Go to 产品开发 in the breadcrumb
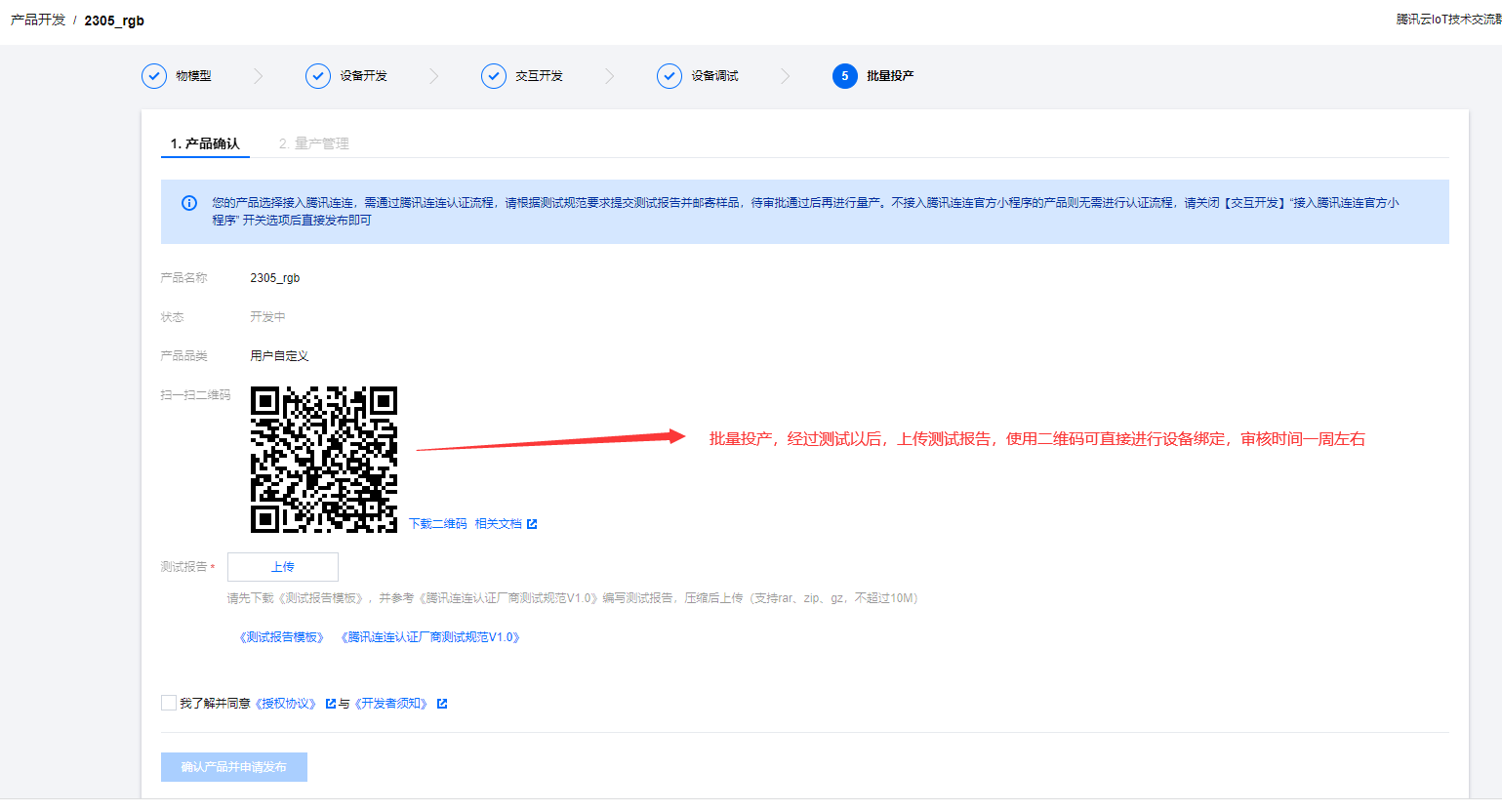Screen dimensions: 1502x812 38,20
